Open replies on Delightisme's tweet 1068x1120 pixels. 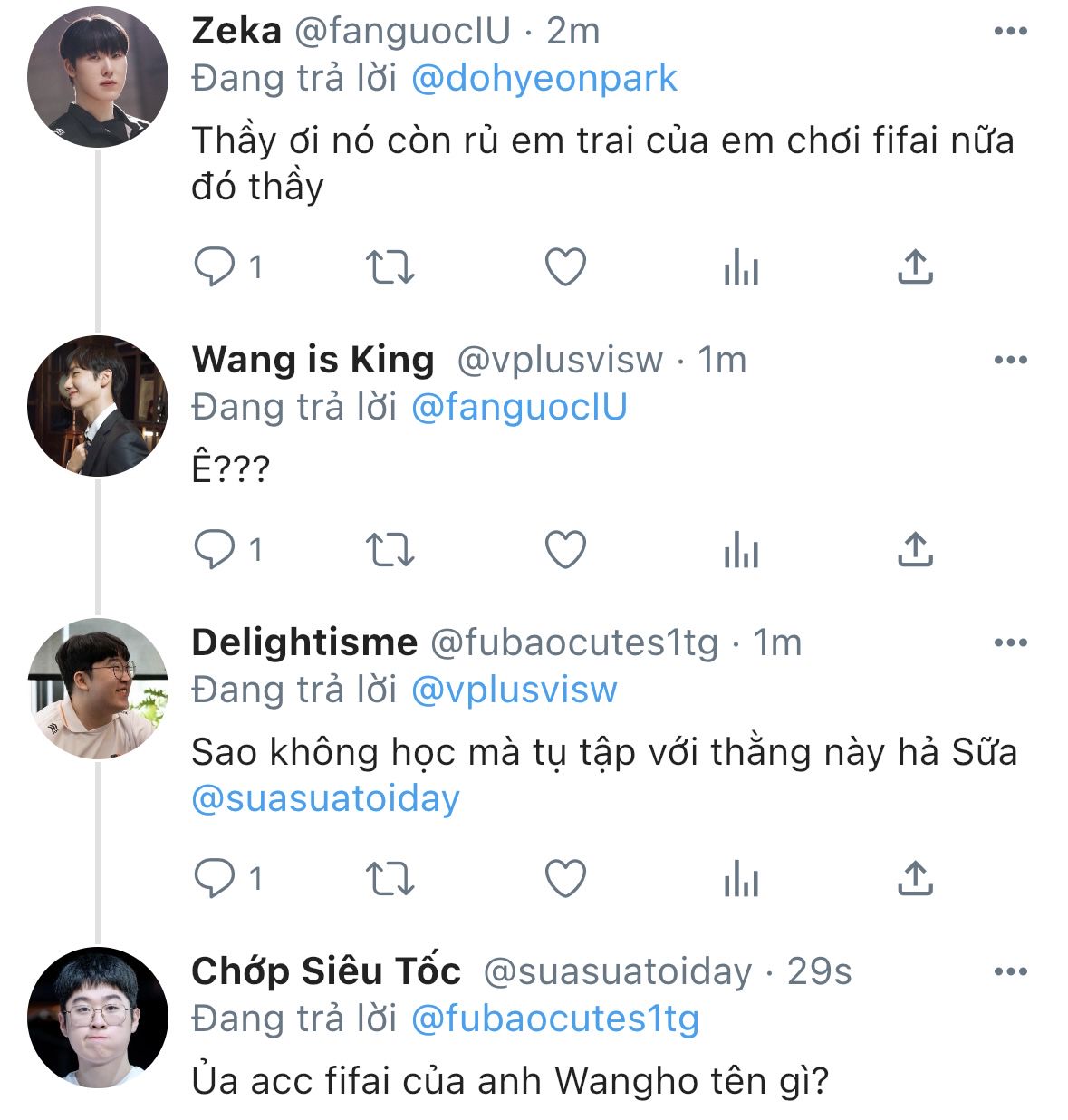[216, 878]
